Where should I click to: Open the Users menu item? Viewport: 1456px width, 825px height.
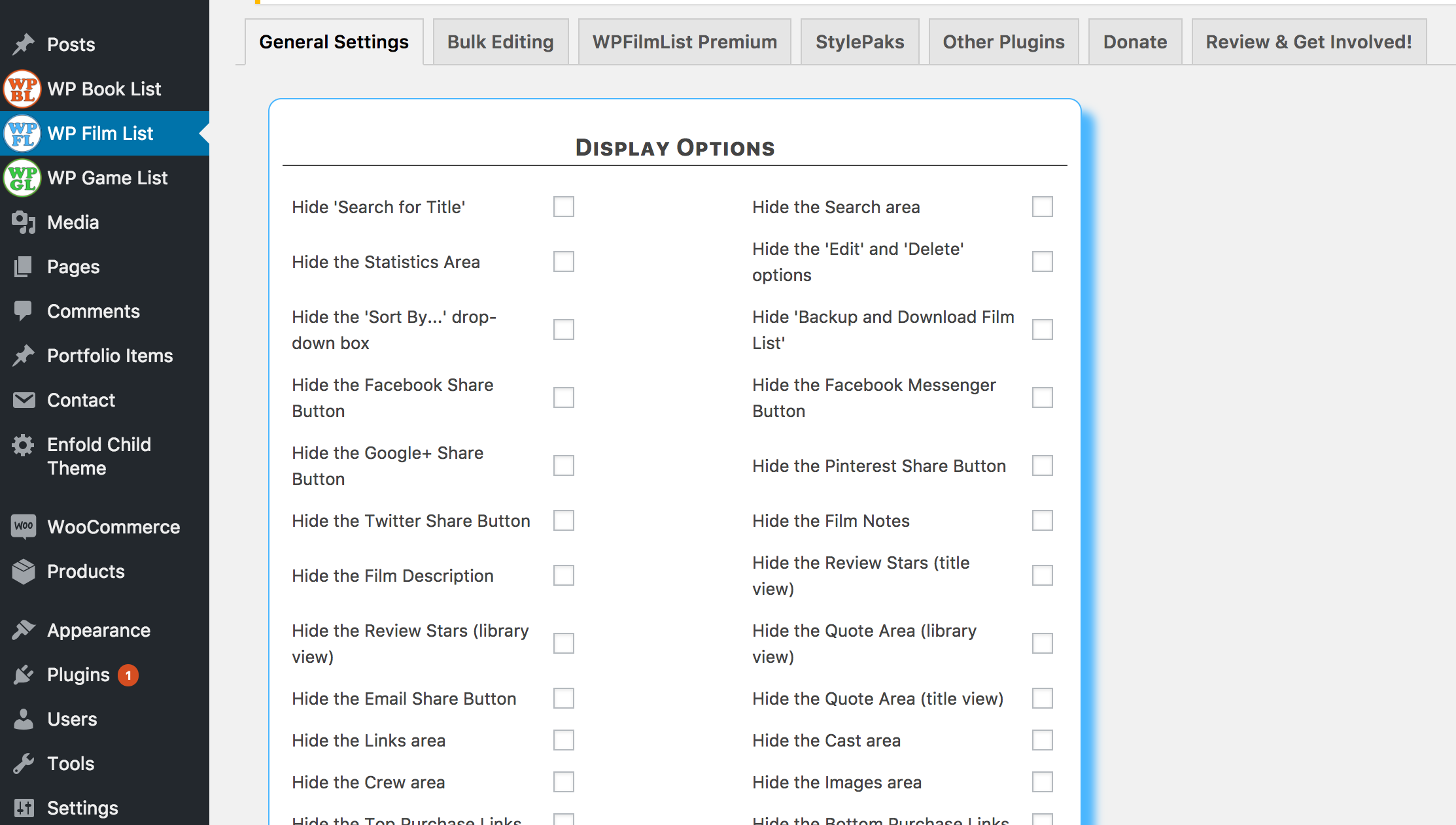72,719
